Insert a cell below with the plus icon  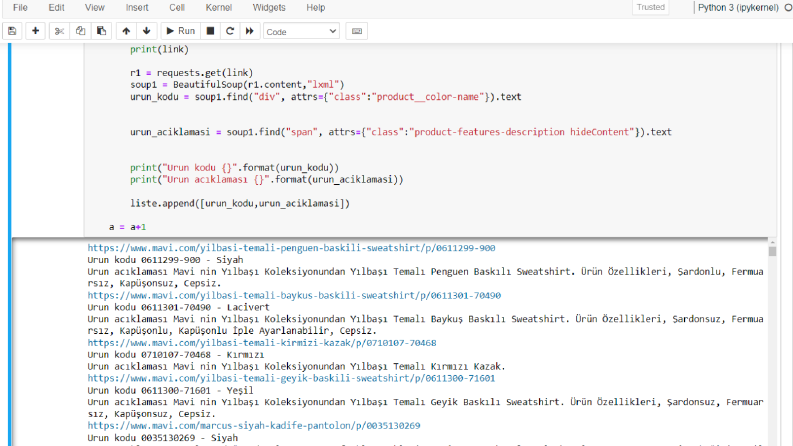point(35,31)
